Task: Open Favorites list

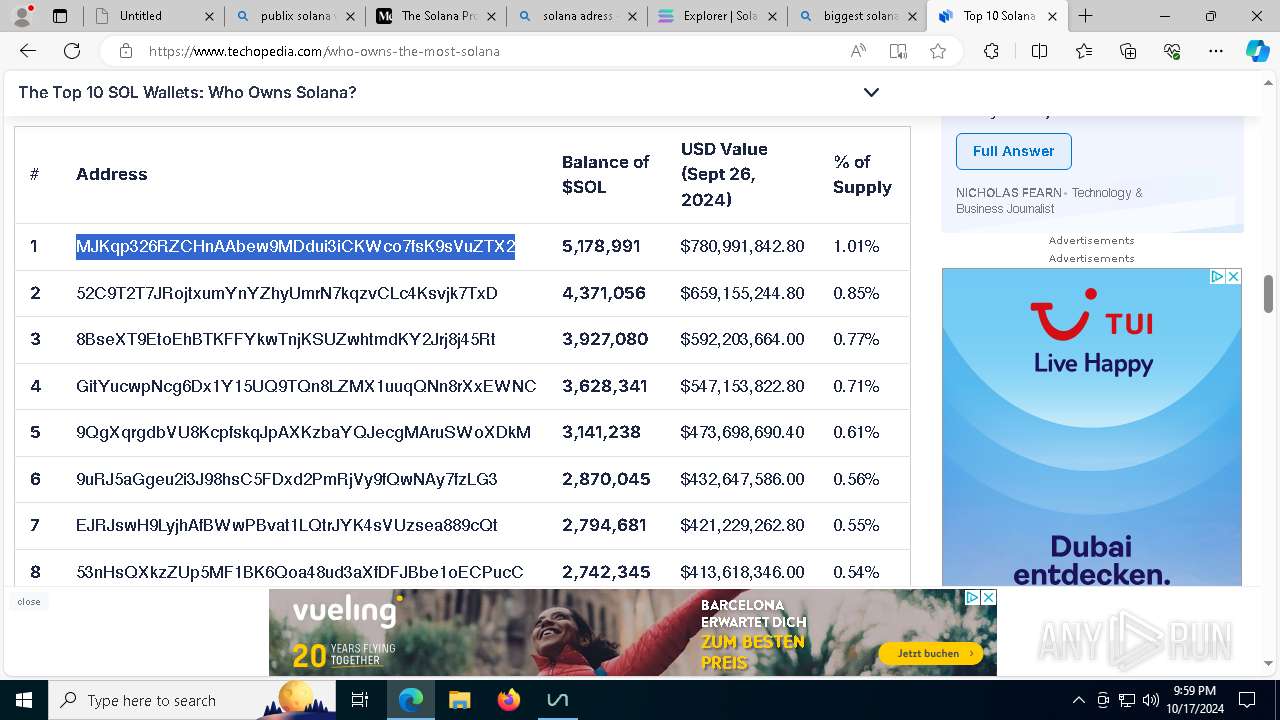Action: point(1084,51)
